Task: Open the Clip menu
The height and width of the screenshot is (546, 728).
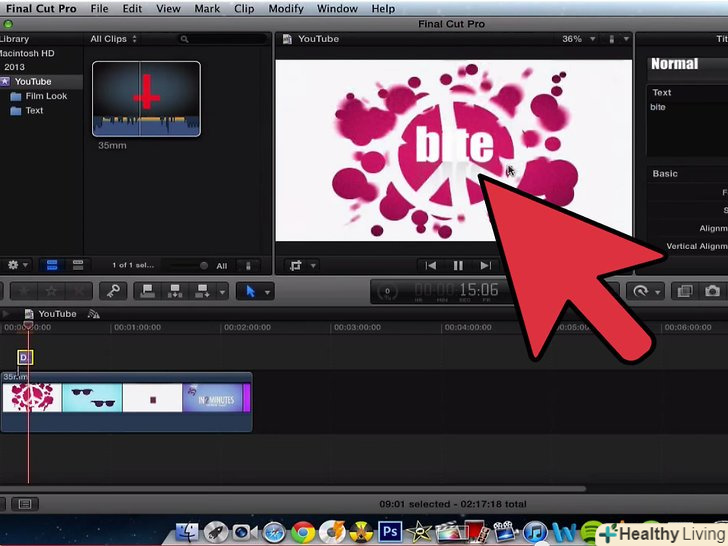Action: (x=244, y=9)
